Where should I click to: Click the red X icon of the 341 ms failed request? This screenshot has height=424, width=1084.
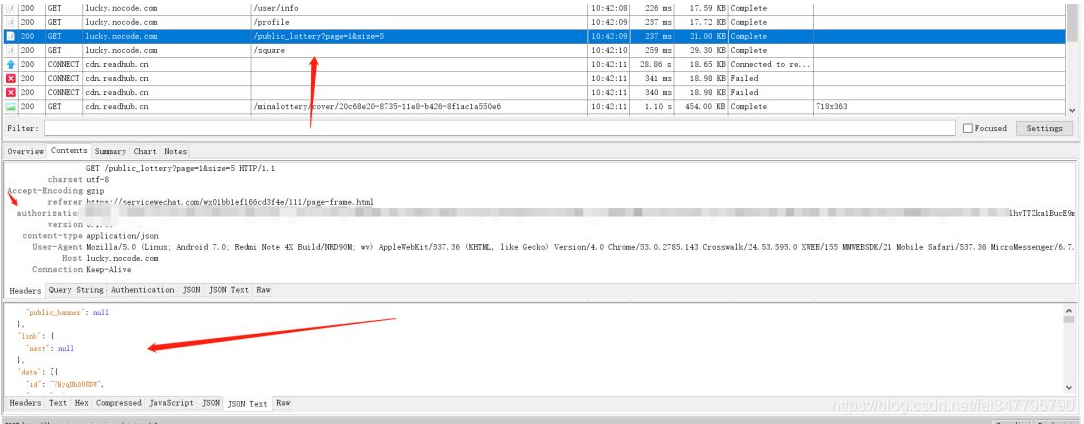point(10,78)
